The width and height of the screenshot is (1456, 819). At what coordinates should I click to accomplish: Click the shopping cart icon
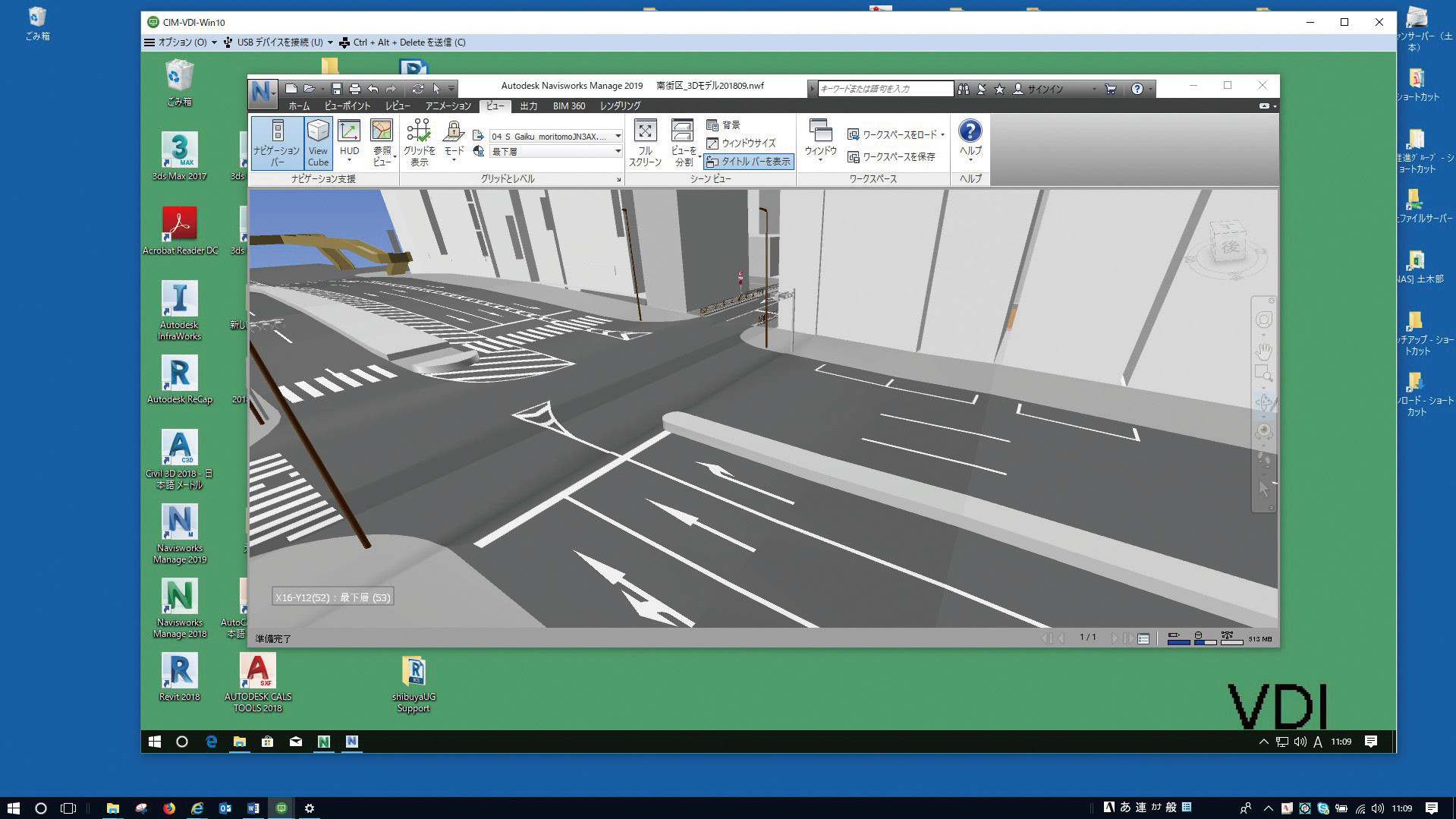pyautogui.click(x=1111, y=89)
